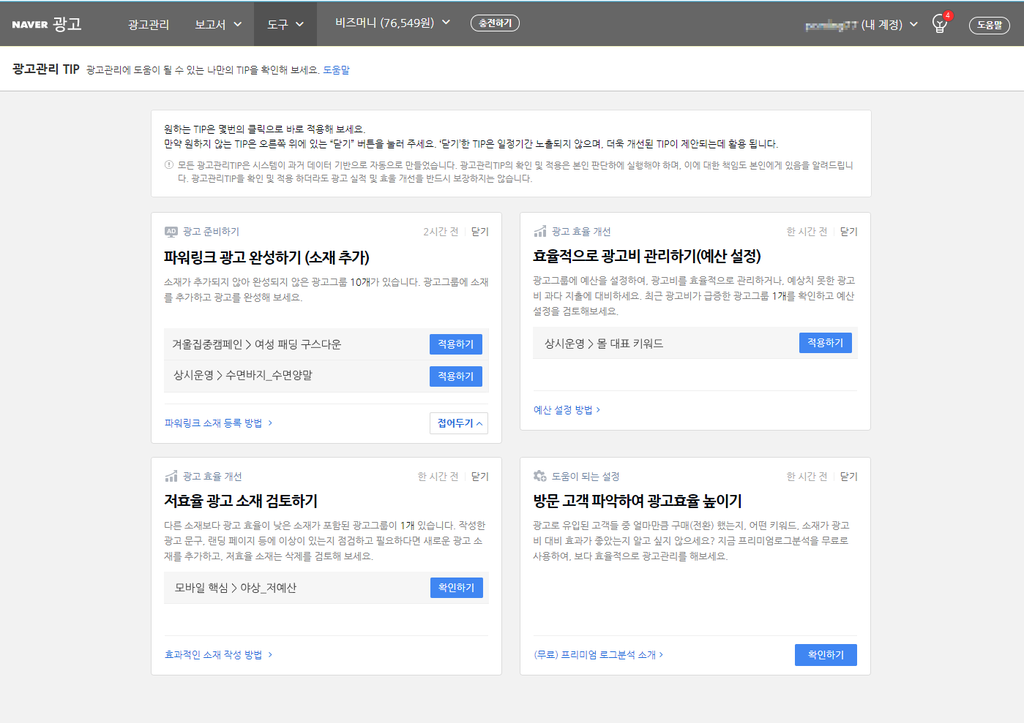The image size is (1024, 723).
Task: Click the chart icon above 저효율 광고 소재 검토하기
Action: pos(171,476)
